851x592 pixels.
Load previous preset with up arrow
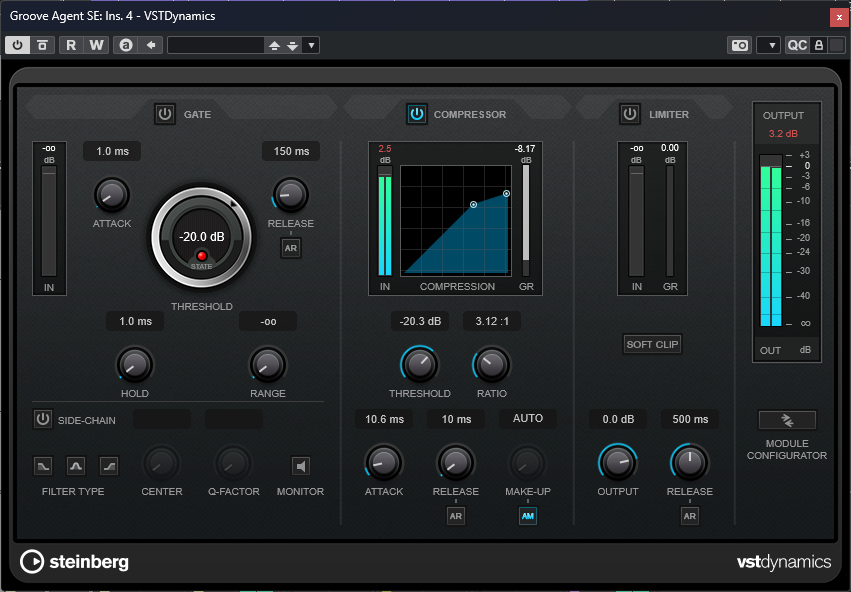click(275, 46)
